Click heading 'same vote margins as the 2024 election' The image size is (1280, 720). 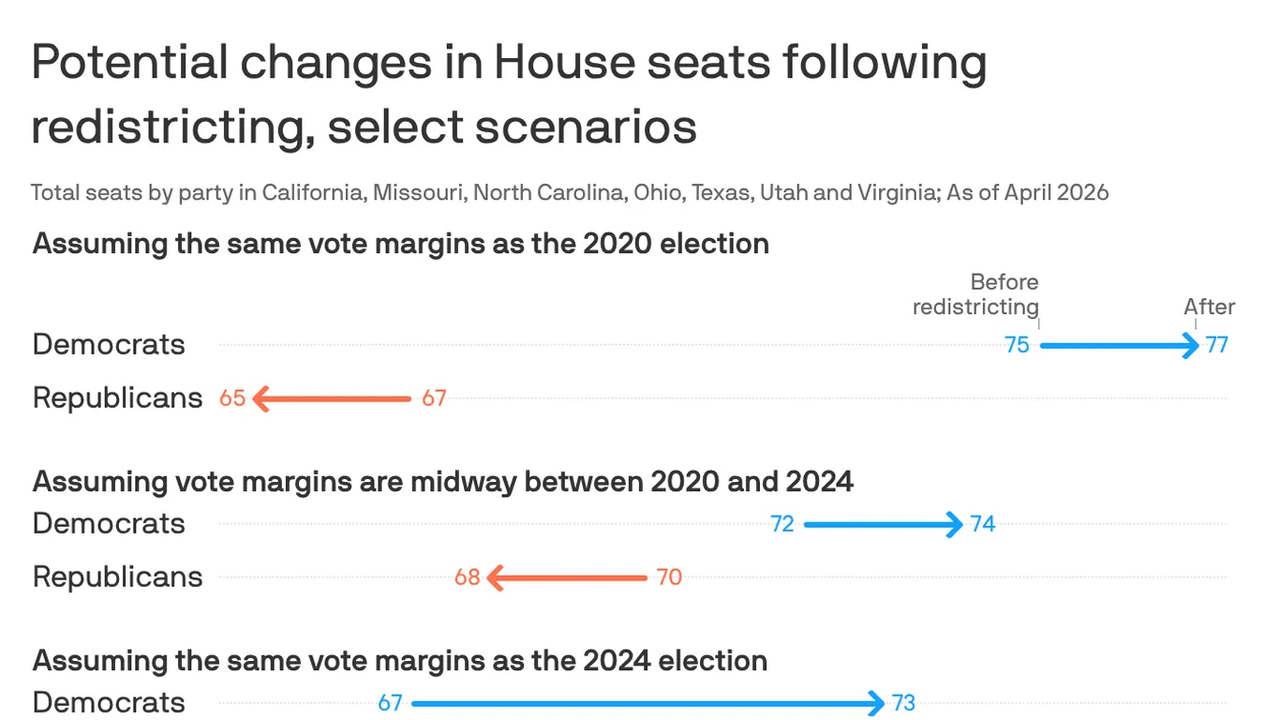point(399,660)
